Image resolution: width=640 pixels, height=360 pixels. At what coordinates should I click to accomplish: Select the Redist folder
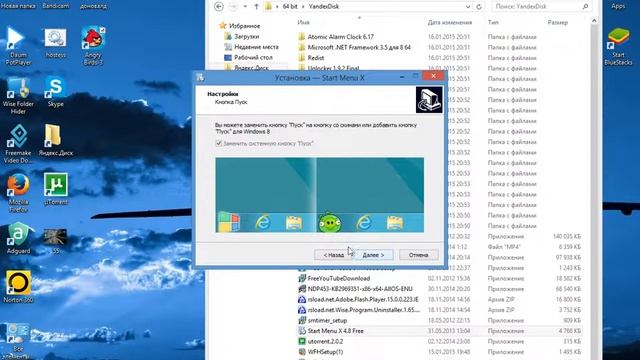pyautogui.click(x=316, y=58)
